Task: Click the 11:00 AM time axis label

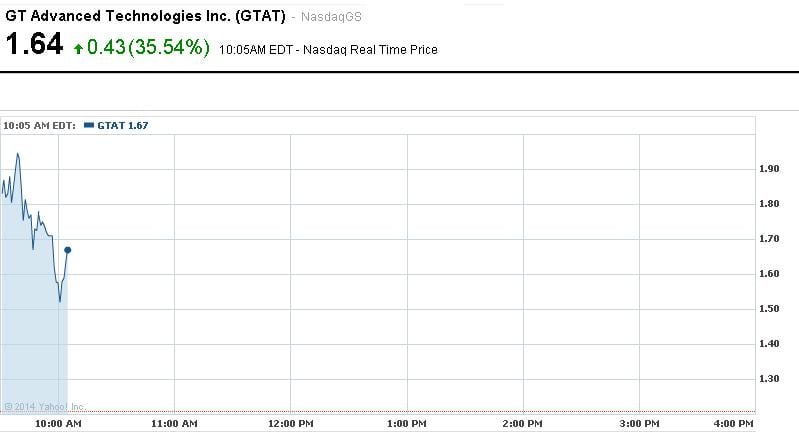Action: click(x=175, y=424)
